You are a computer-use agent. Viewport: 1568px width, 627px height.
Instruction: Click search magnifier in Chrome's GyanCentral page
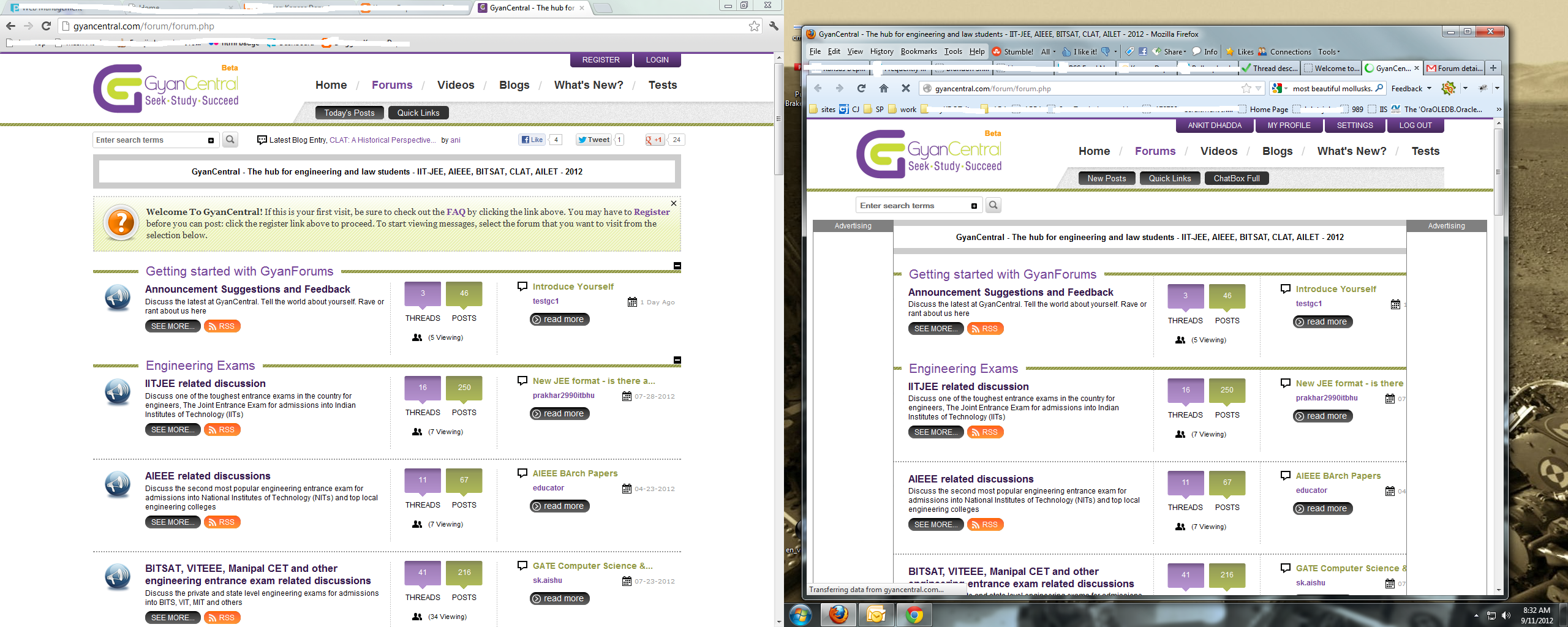click(x=230, y=140)
